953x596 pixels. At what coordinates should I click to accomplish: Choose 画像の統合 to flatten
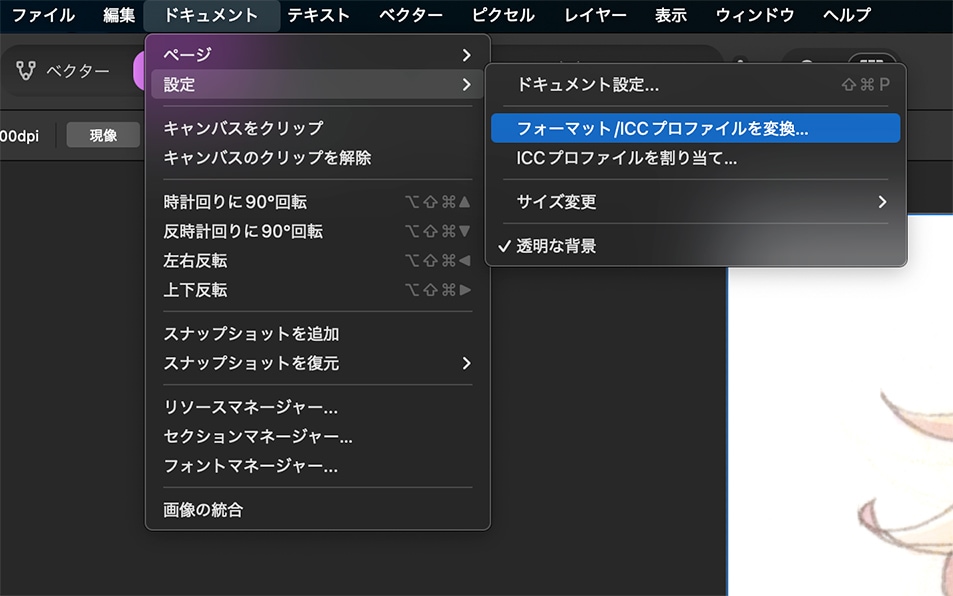[x=203, y=510]
